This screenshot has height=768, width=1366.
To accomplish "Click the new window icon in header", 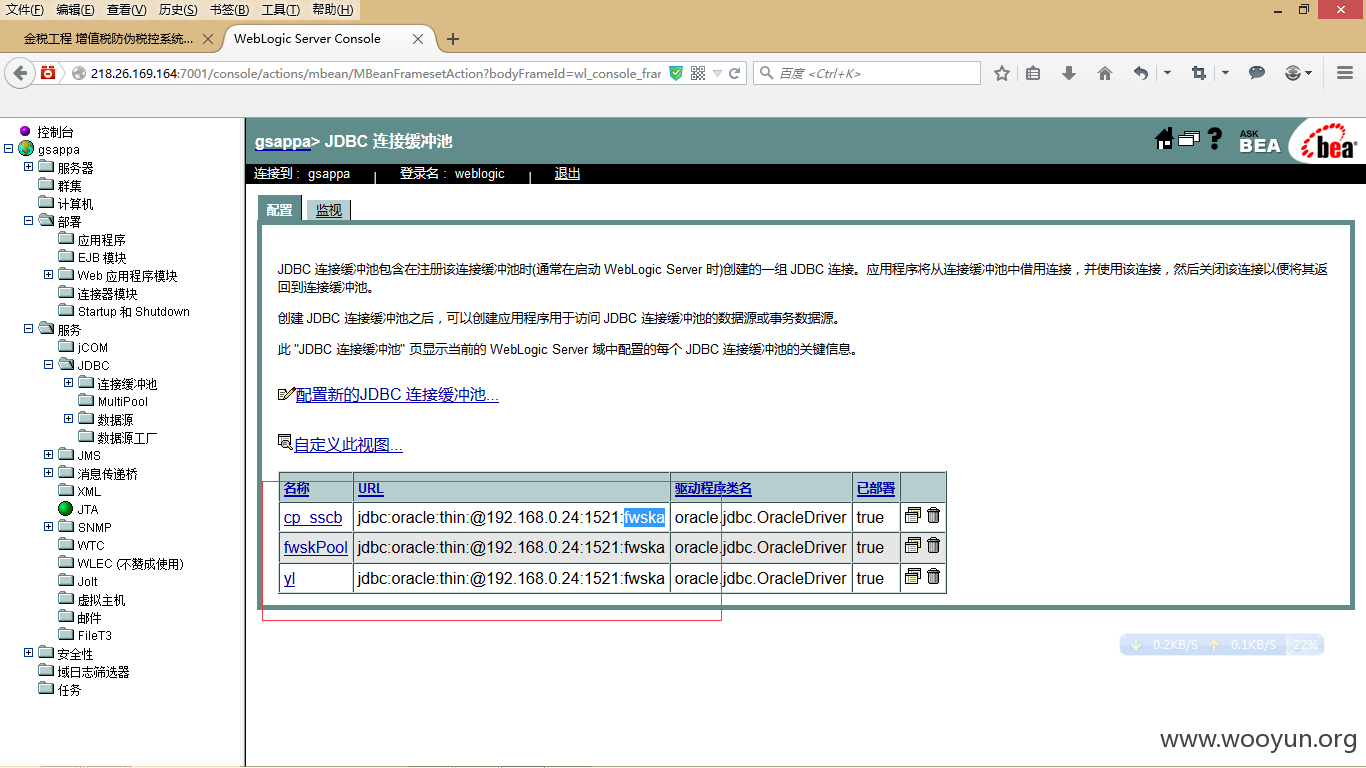I will pyautogui.click(x=1189, y=139).
